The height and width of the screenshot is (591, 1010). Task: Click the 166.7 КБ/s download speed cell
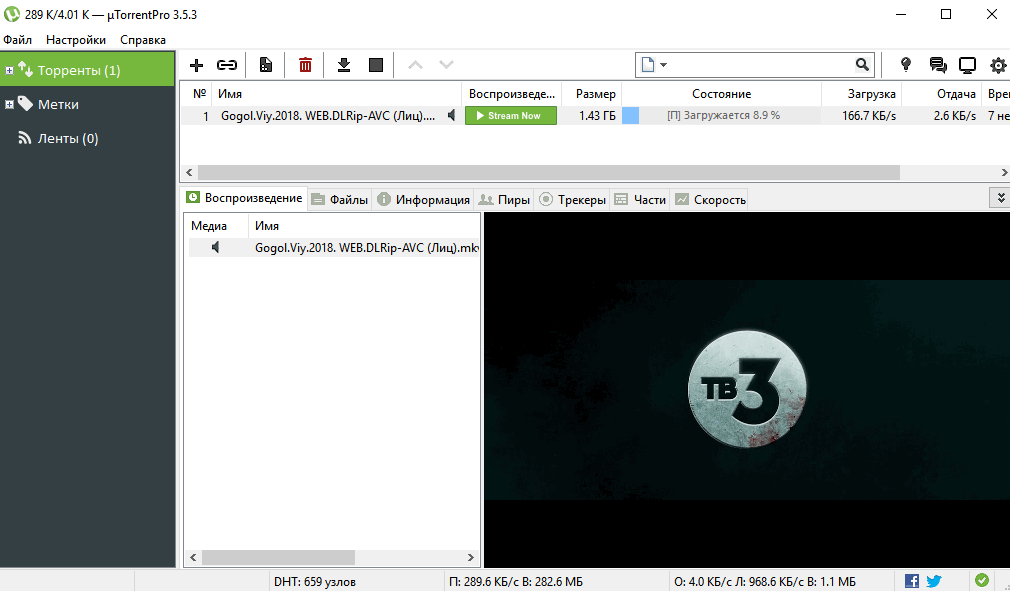[868, 116]
